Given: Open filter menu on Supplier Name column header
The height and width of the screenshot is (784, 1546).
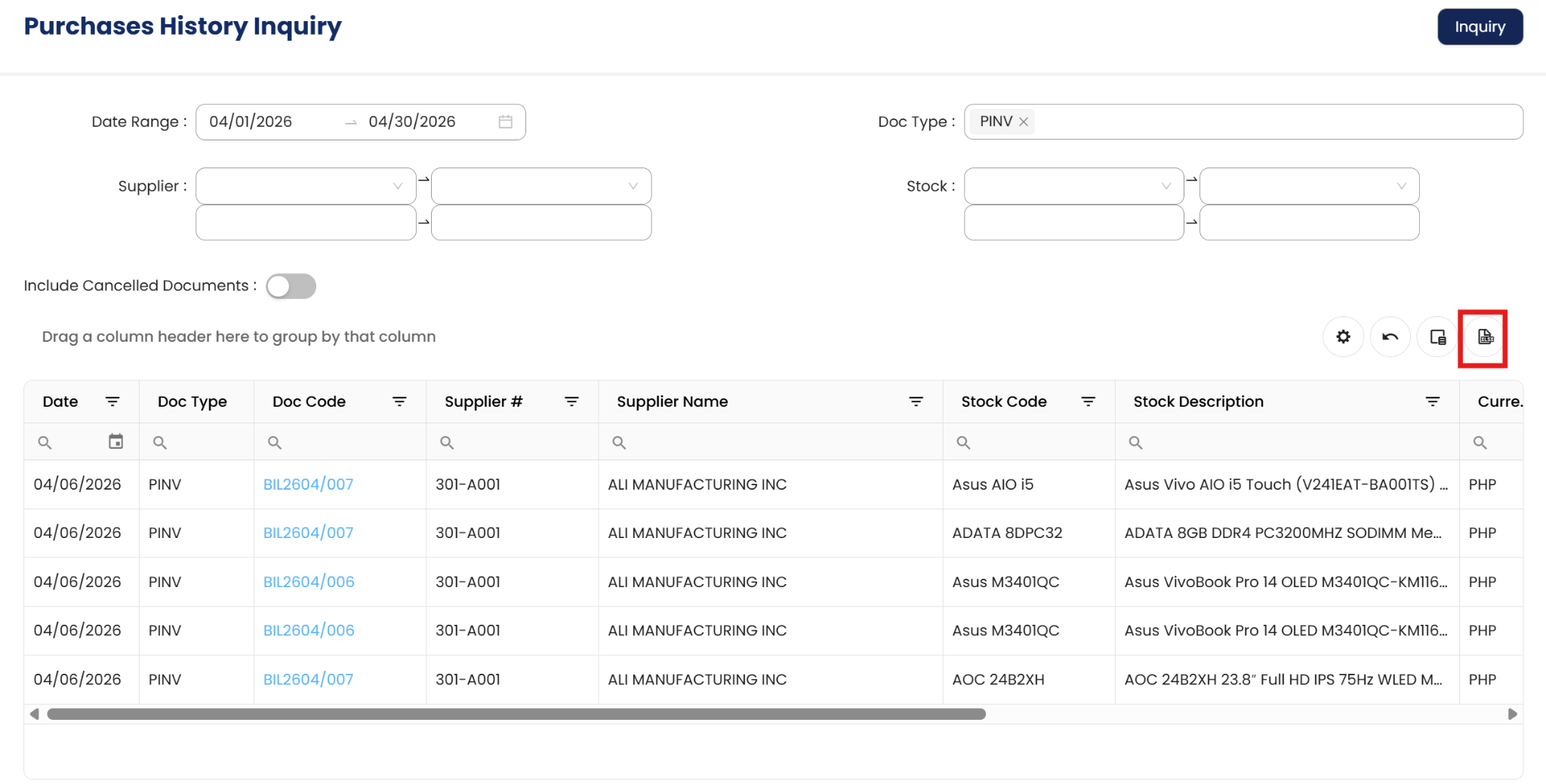Looking at the screenshot, I should [916, 401].
